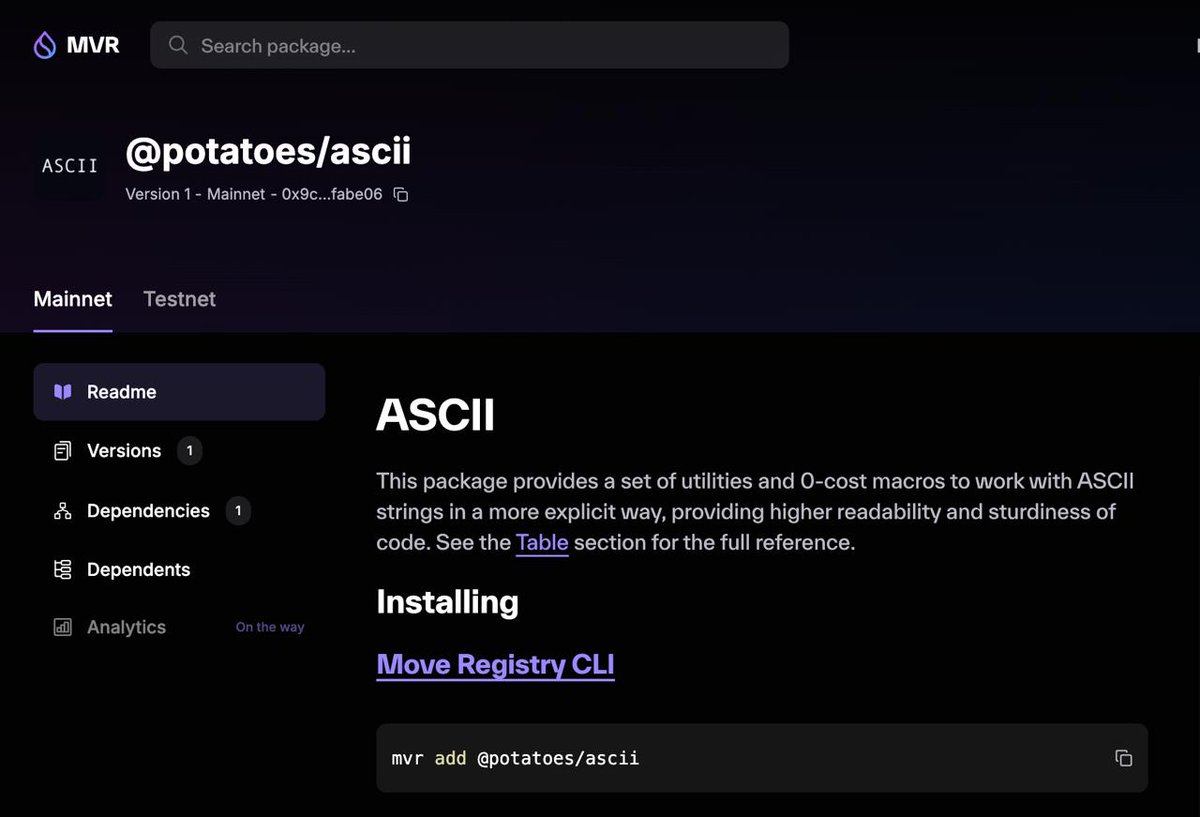Click the 'Version 1 - Mainnet' text
Image resolution: width=1200 pixels, height=817 pixels.
tap(195, 194)
